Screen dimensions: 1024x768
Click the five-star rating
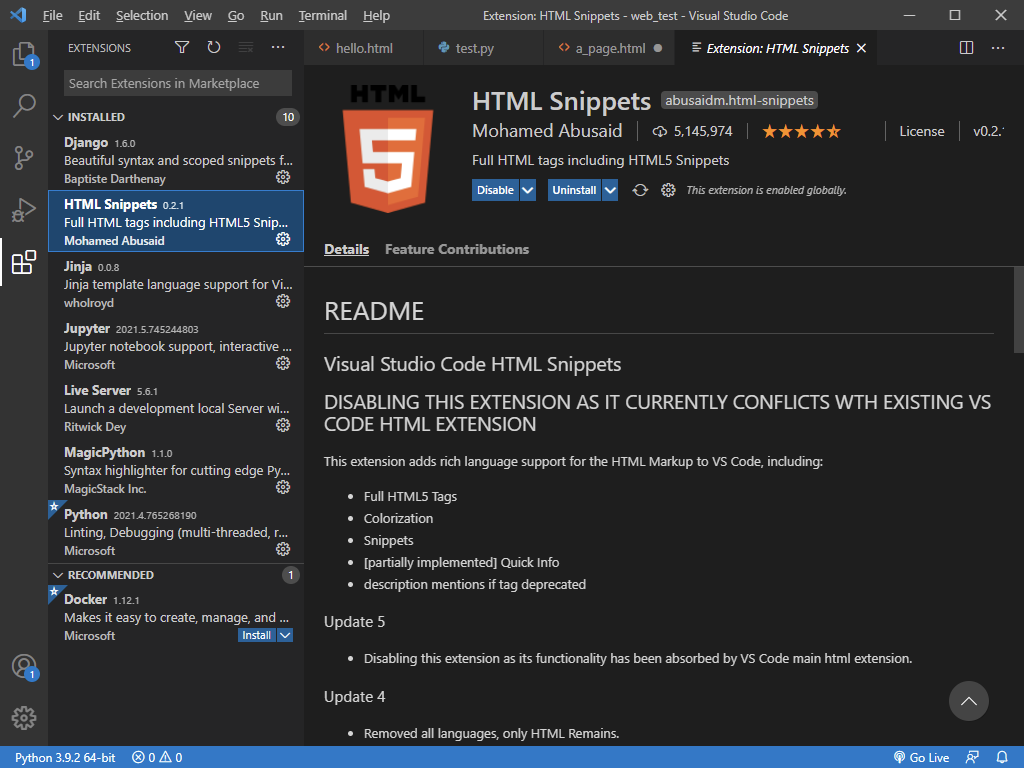point(801,131)
